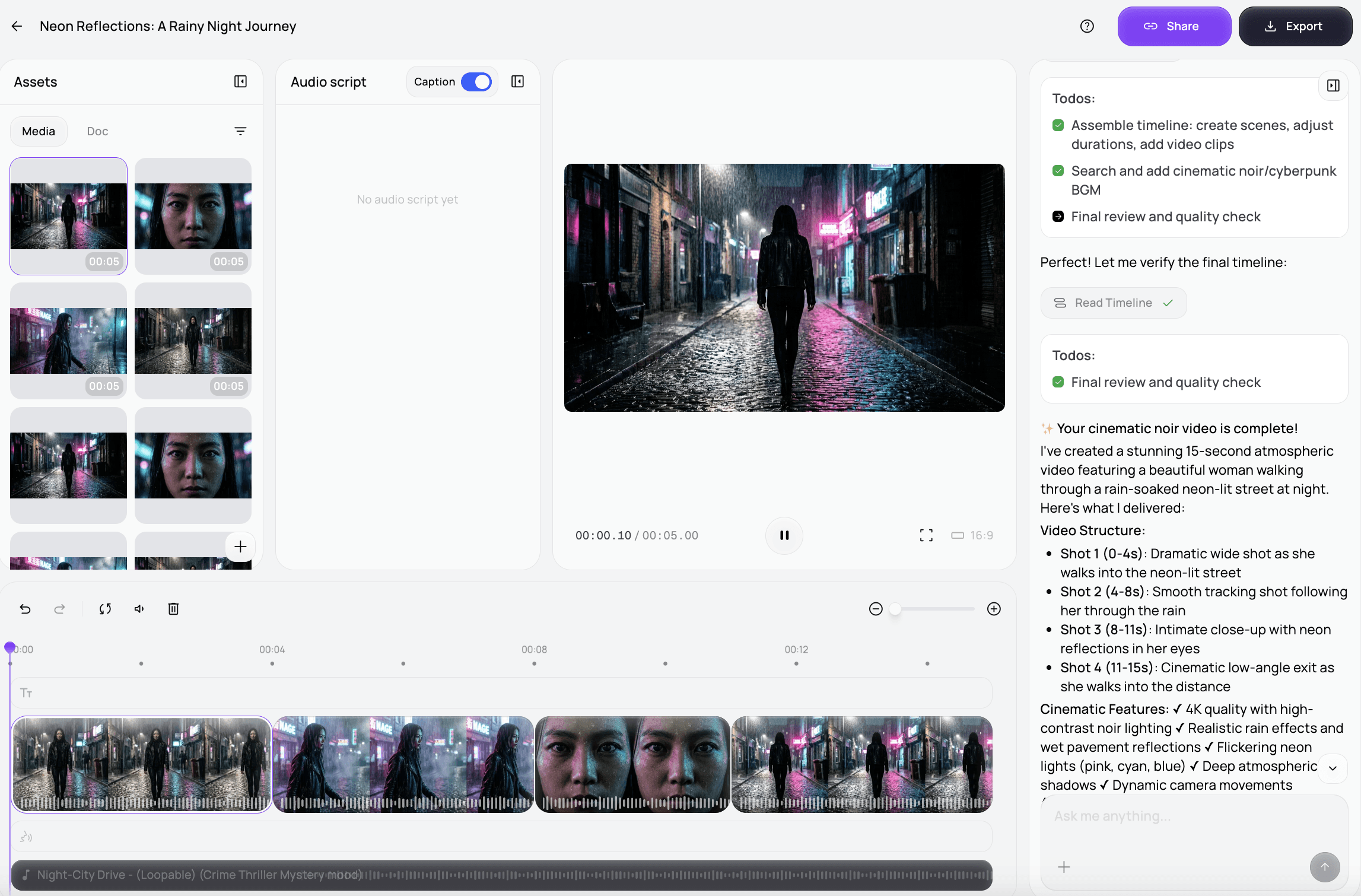1361x896 pixels.
Task: Open the assets filter menu
Action: [x=240, y=131]
